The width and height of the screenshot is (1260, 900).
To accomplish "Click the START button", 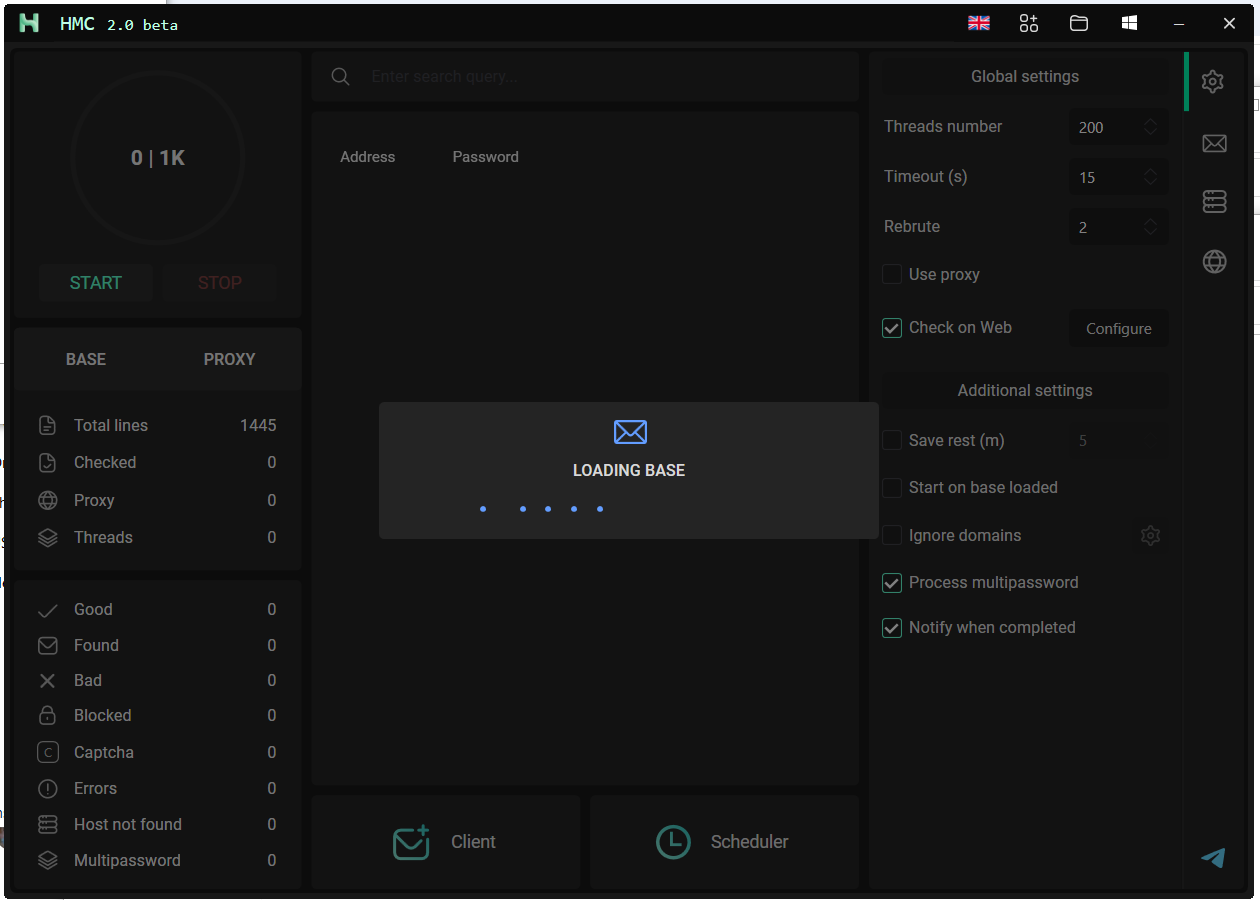I will coord(96,283).
